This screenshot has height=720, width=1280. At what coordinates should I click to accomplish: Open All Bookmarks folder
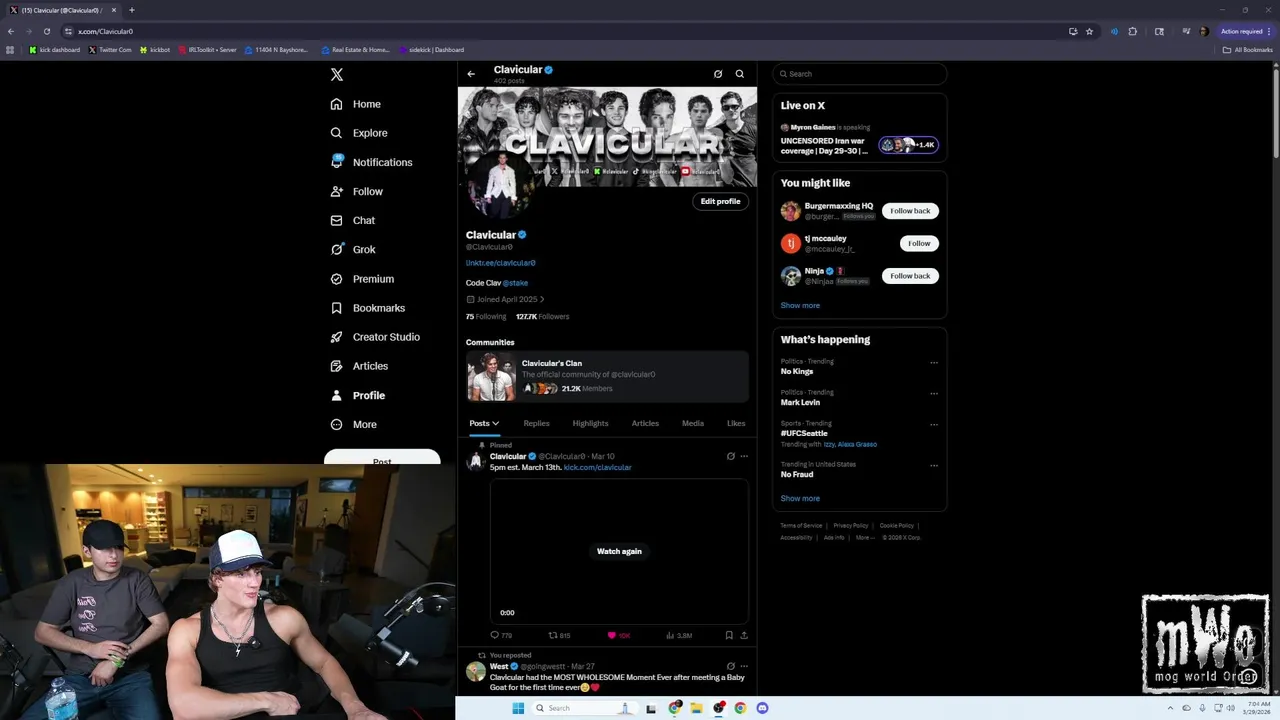[1247, 50]
